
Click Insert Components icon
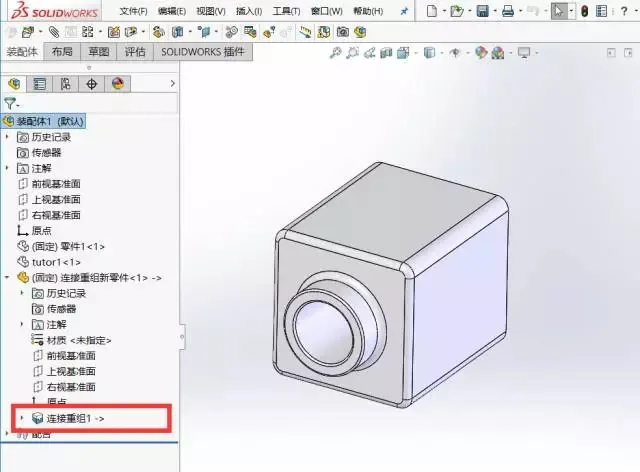coord(28,32)
